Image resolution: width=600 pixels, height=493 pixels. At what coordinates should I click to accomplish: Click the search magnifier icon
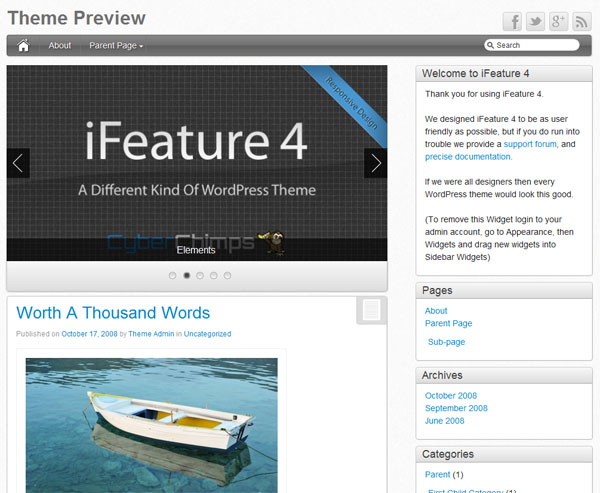[x=490, y=45]
